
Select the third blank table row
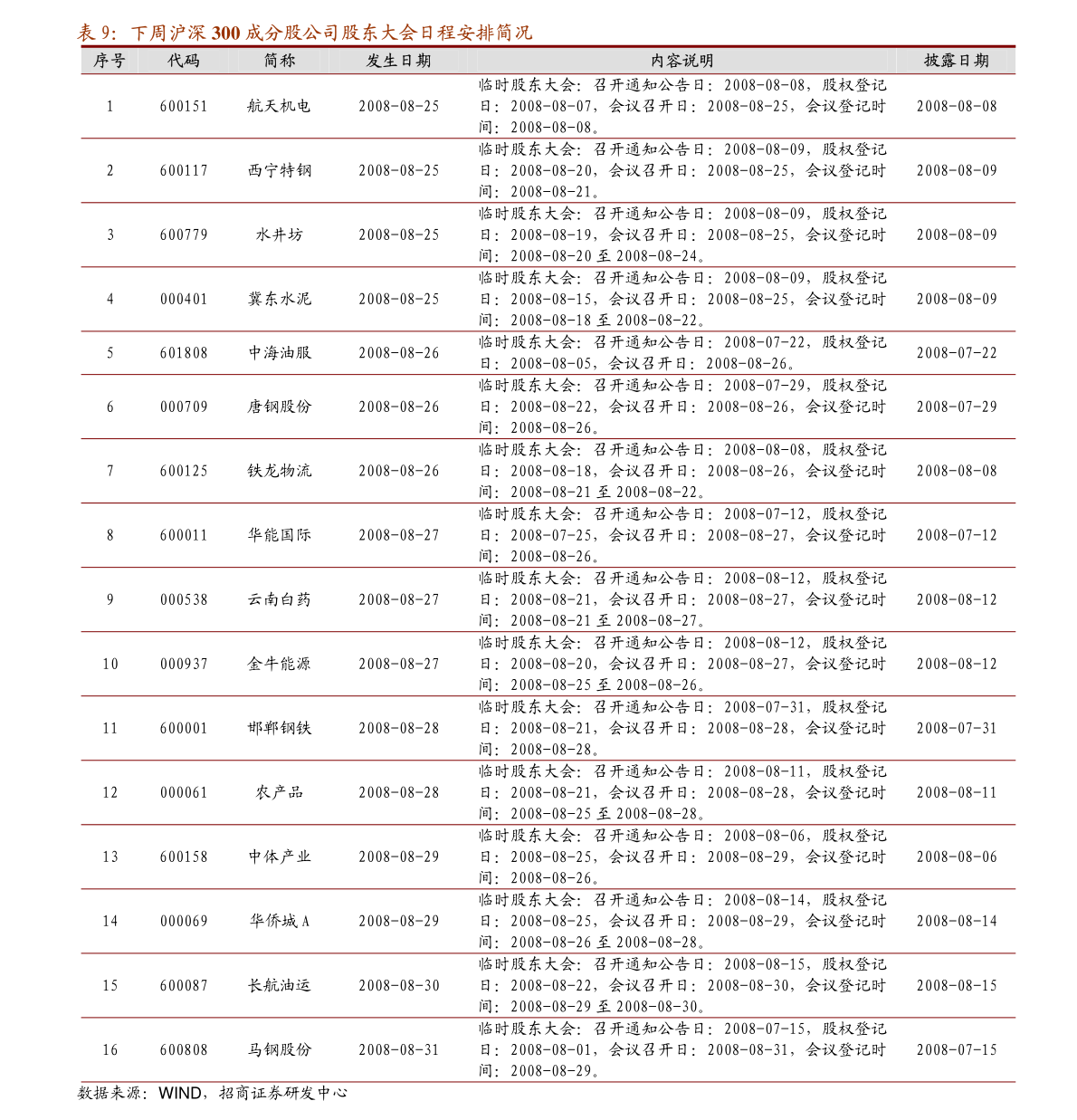[x=548, y=235]
